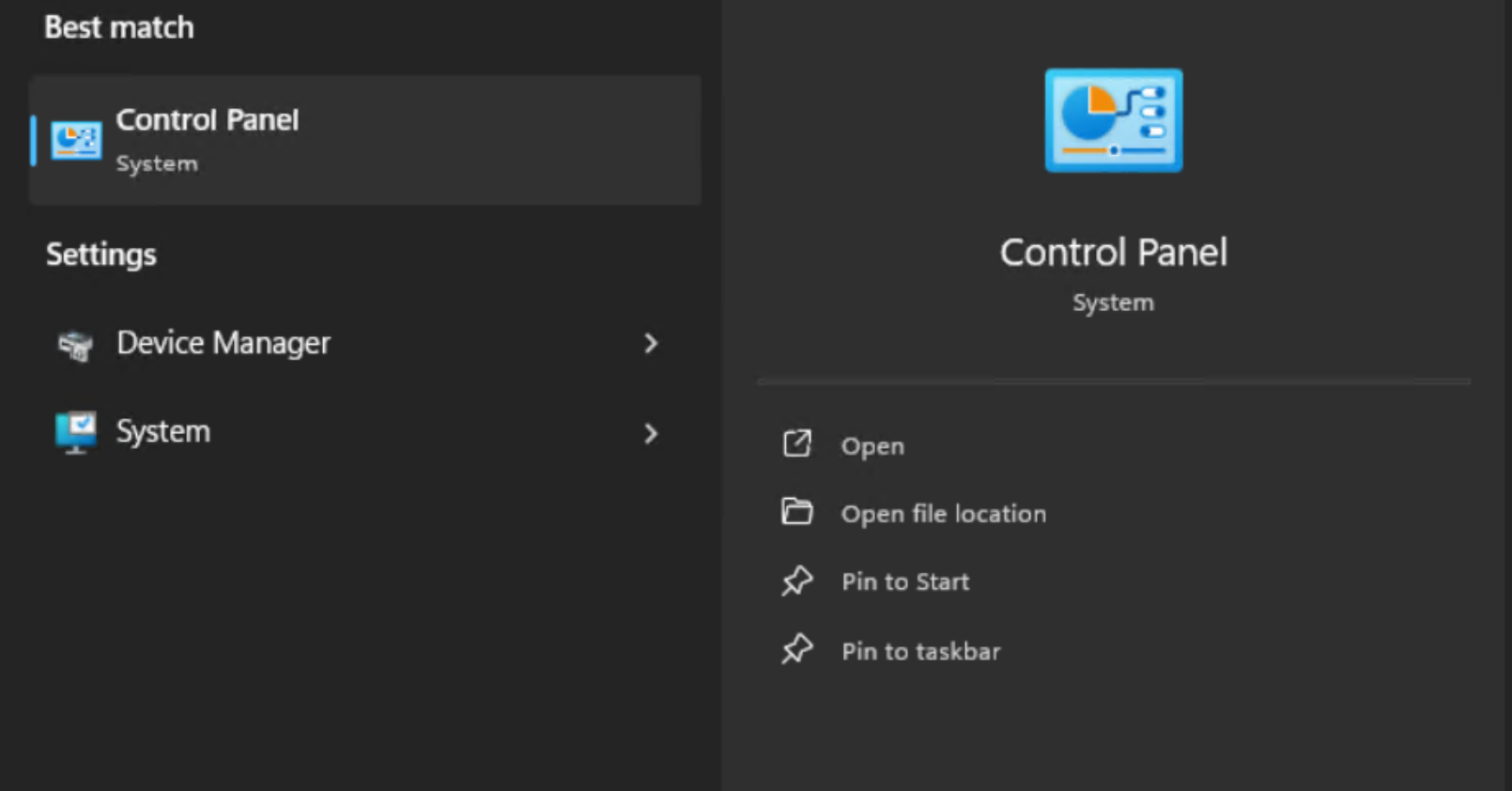This screenshot has height=791, width=1512.
Task: Click the small Control Panel icon in Best match
Action: pyautogui.click(x=76, y=141)
